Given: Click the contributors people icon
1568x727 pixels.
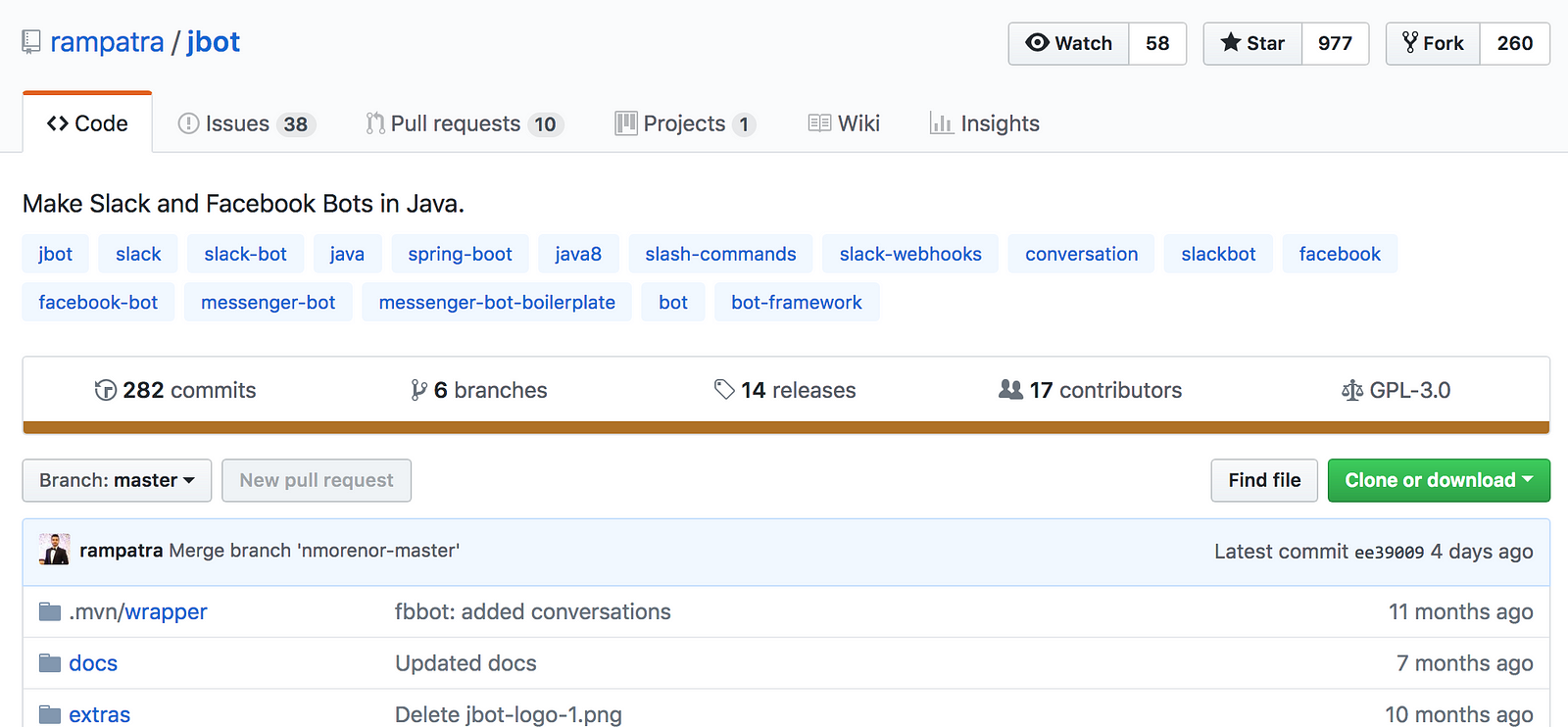Looking at the screenshot, I should pos(1010,390).
